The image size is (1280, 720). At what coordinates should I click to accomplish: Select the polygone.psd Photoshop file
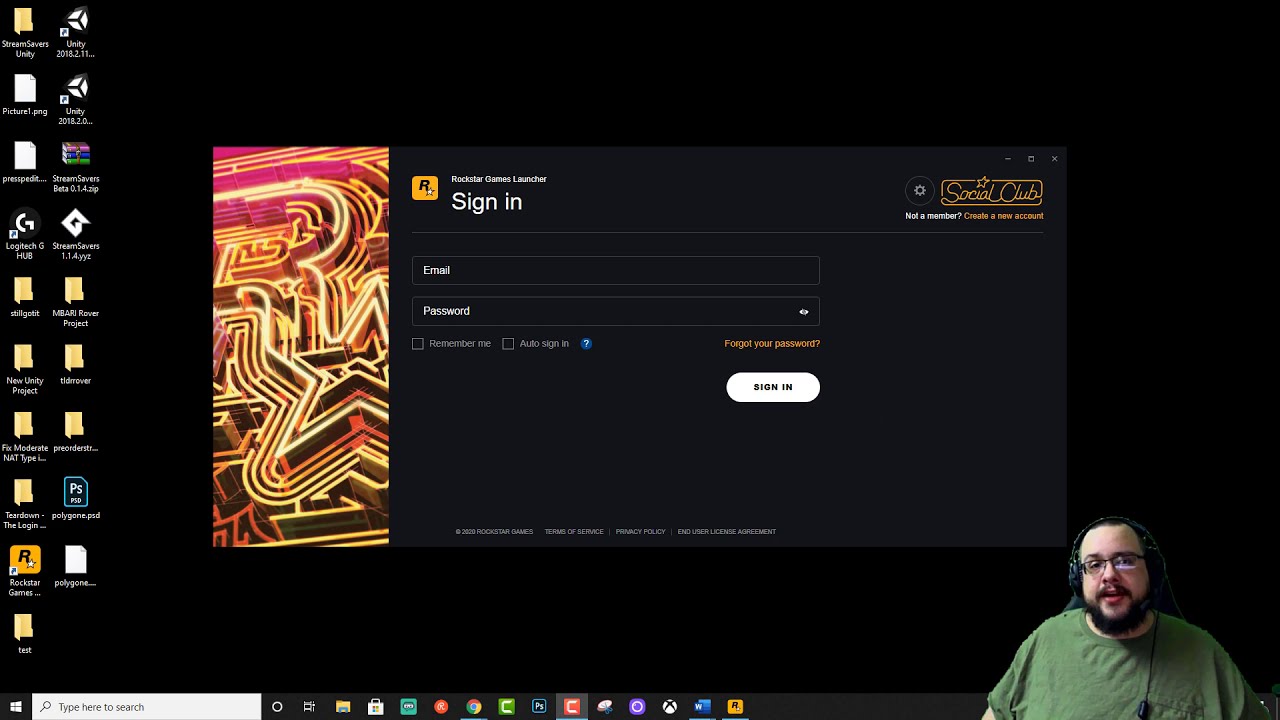(x=76, y=499)
